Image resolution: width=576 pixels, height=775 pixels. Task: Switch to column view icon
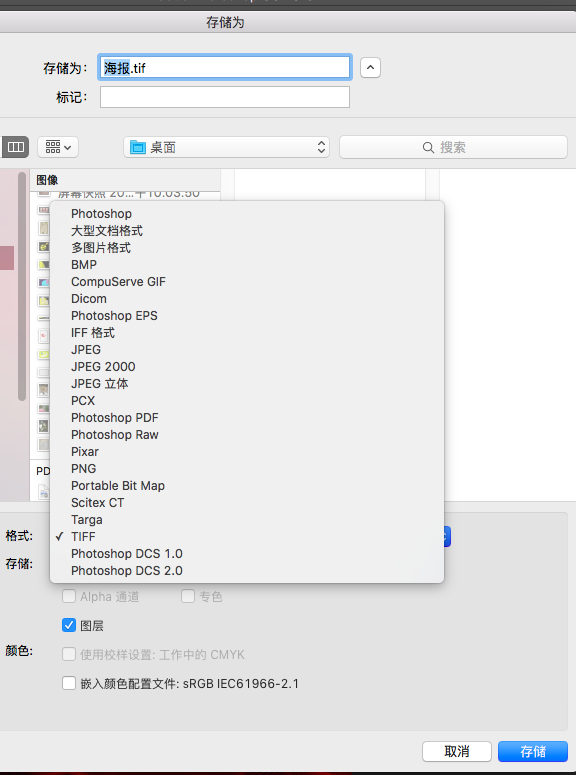pos(15,147)
